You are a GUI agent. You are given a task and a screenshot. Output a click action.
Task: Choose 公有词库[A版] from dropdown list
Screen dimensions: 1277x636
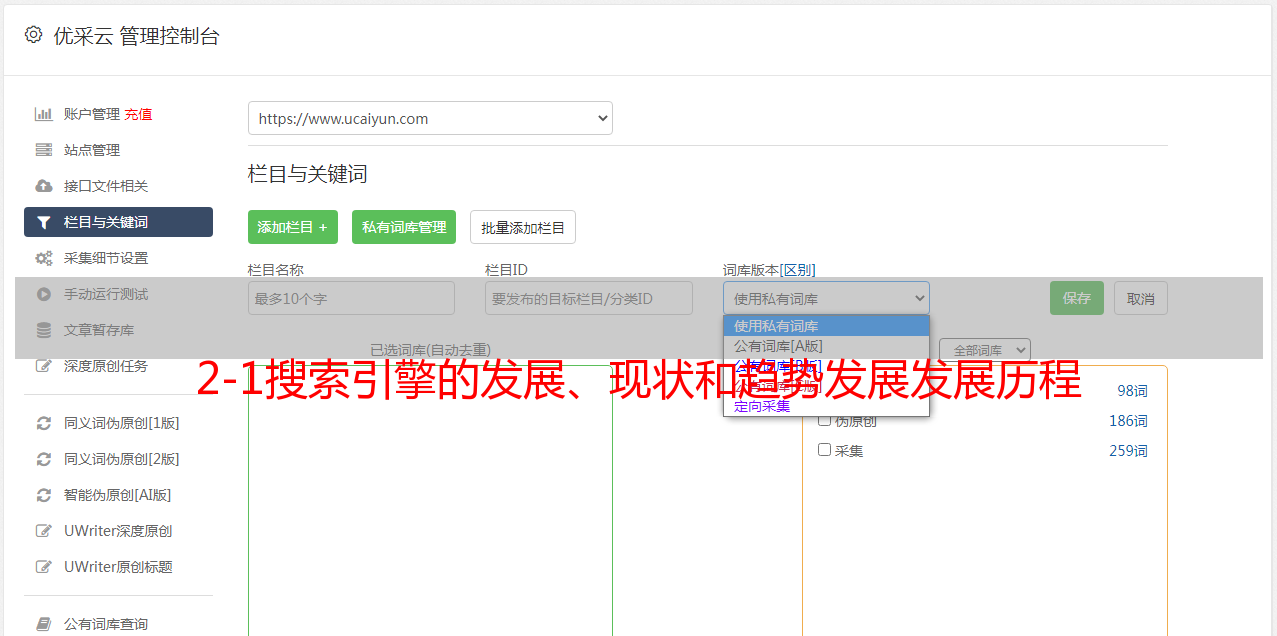[x=779, y=346]
